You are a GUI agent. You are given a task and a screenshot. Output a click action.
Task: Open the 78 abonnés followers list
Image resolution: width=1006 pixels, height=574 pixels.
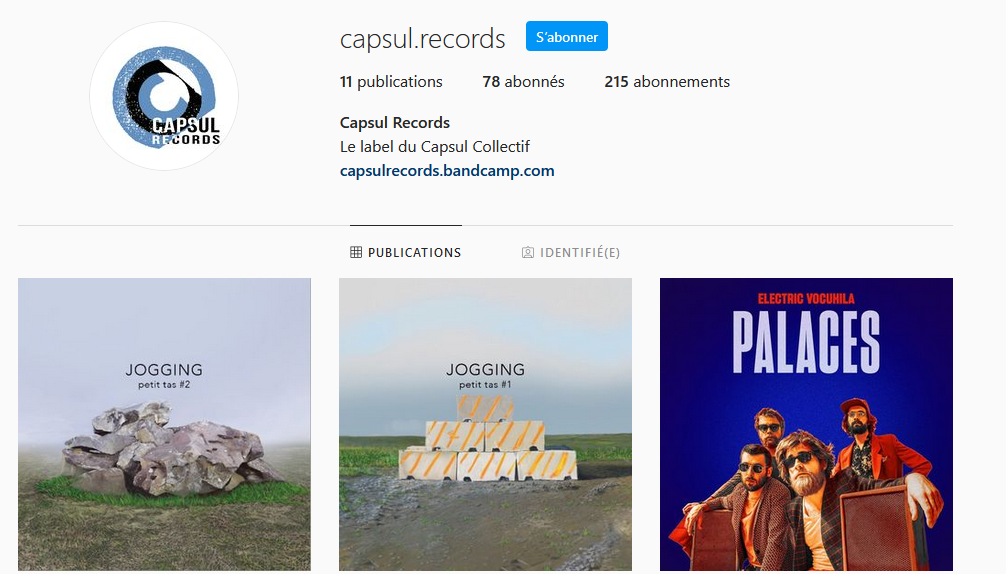pyautogui.click(x=524, y=81)
